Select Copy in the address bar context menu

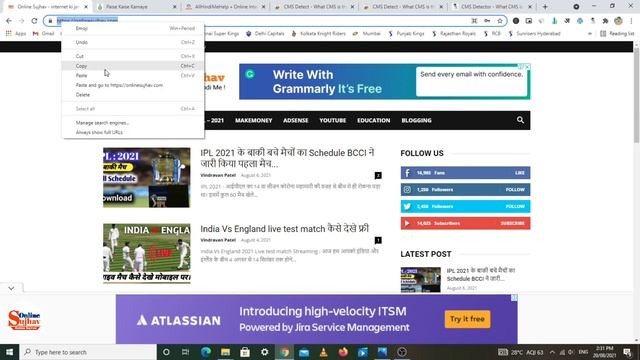pos(133,66)
